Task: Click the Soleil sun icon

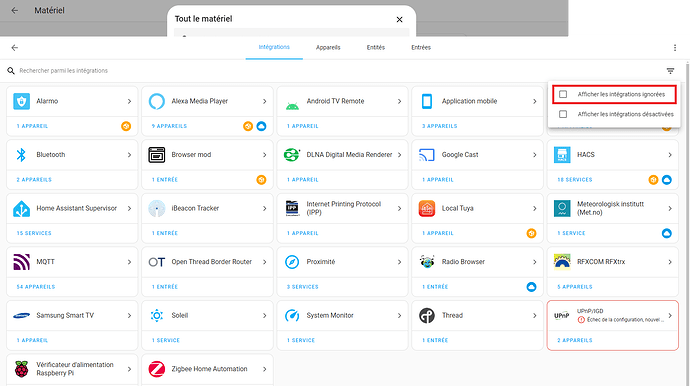Action: click(157, 316)
